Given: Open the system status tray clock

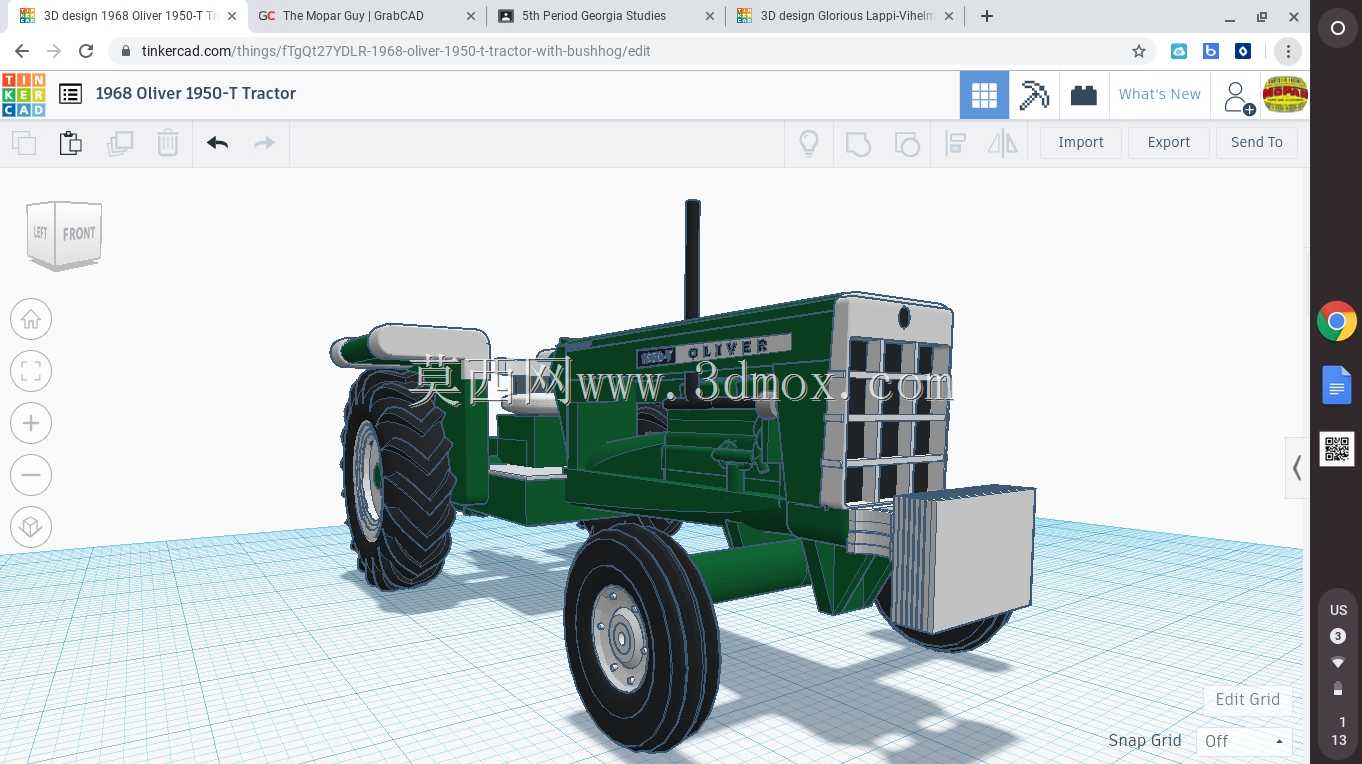Looking at the screenshot, I should pyautogui.click(x=1338, y=731).
